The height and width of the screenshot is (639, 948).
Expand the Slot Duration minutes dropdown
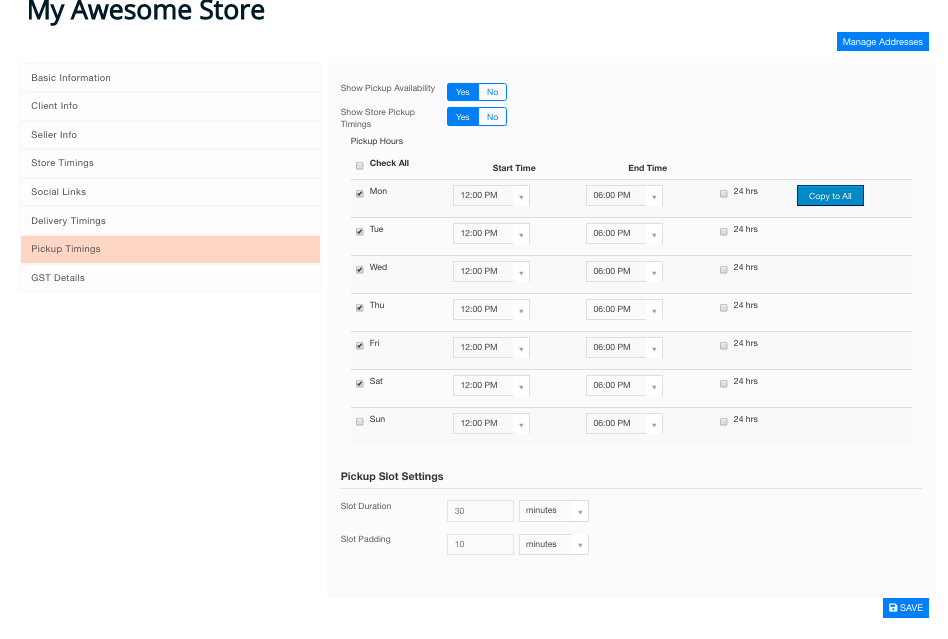(553, 511)
